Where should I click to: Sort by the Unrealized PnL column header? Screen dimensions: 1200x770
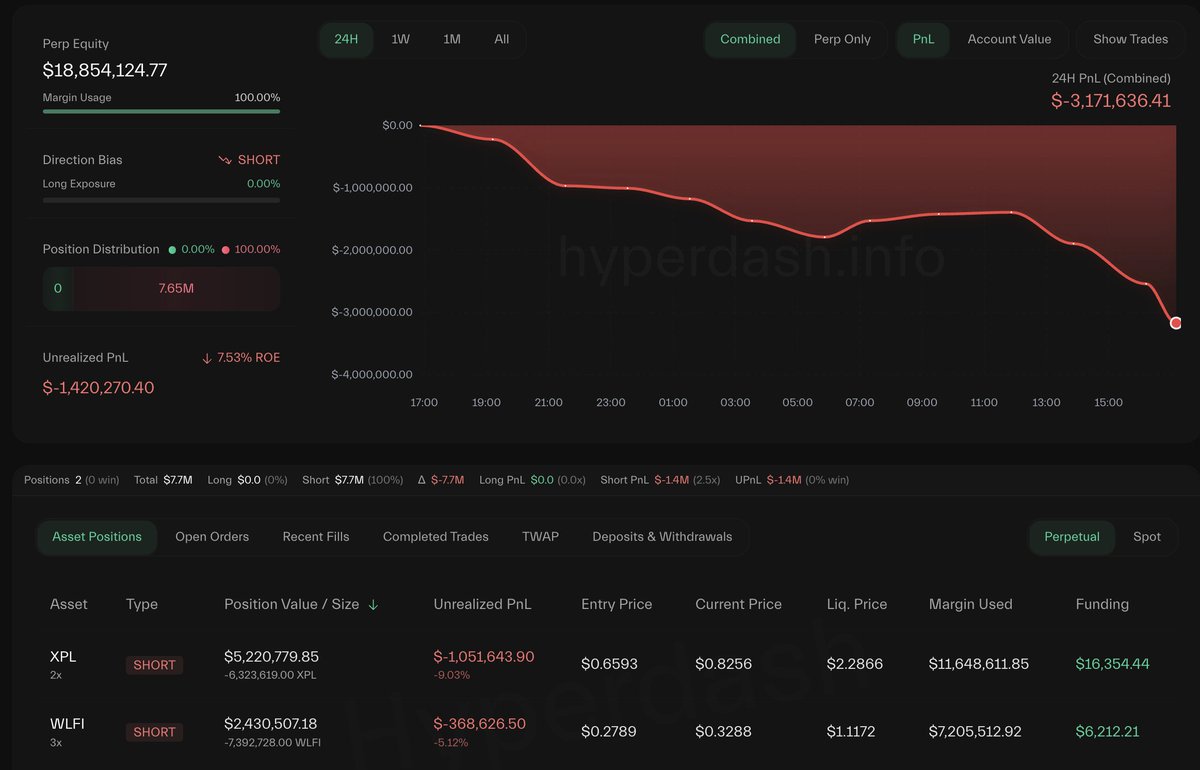point(482,604)
